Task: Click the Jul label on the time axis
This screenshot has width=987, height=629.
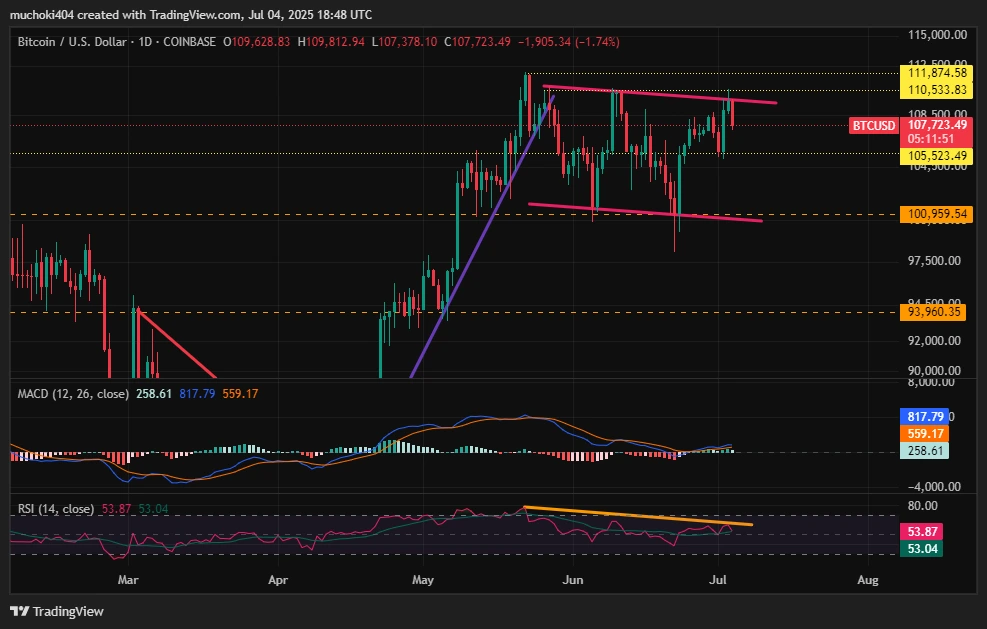Action: (x=718, y=580)
